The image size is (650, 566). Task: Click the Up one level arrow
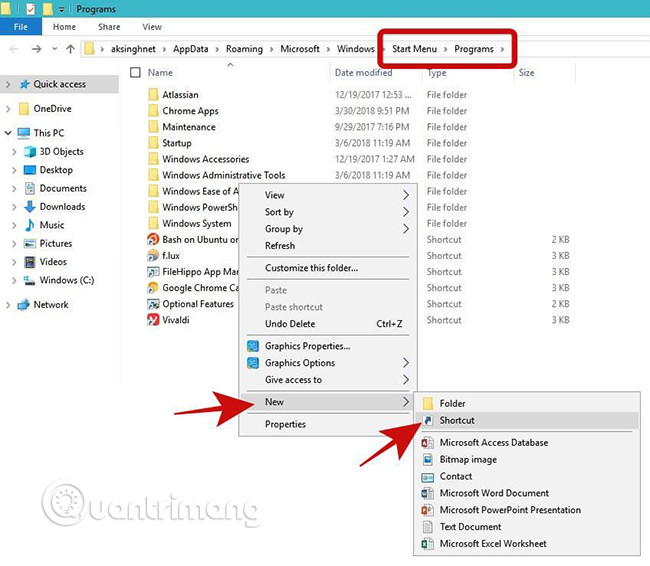[x=70, y=49]
